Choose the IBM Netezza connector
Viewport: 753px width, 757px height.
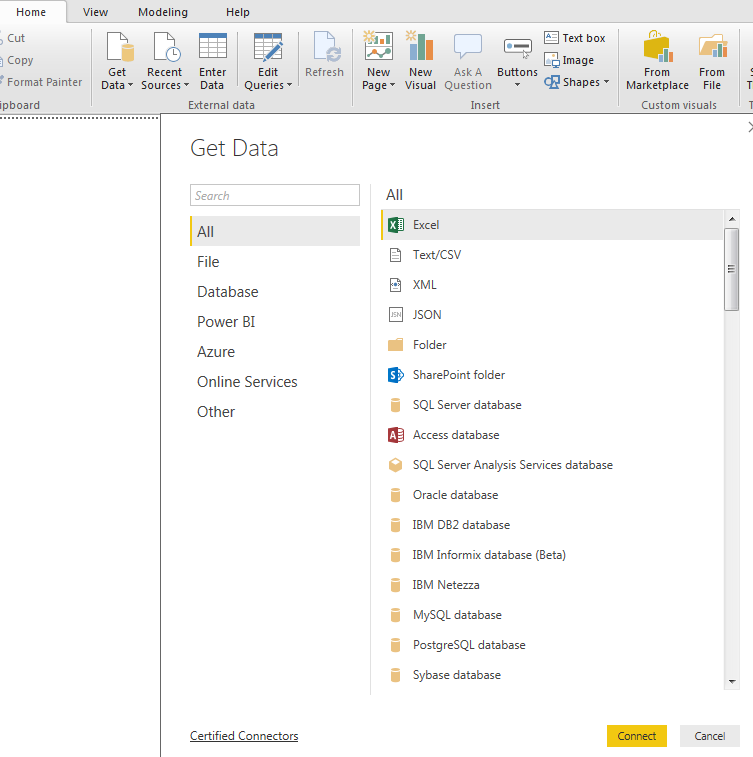552,585
